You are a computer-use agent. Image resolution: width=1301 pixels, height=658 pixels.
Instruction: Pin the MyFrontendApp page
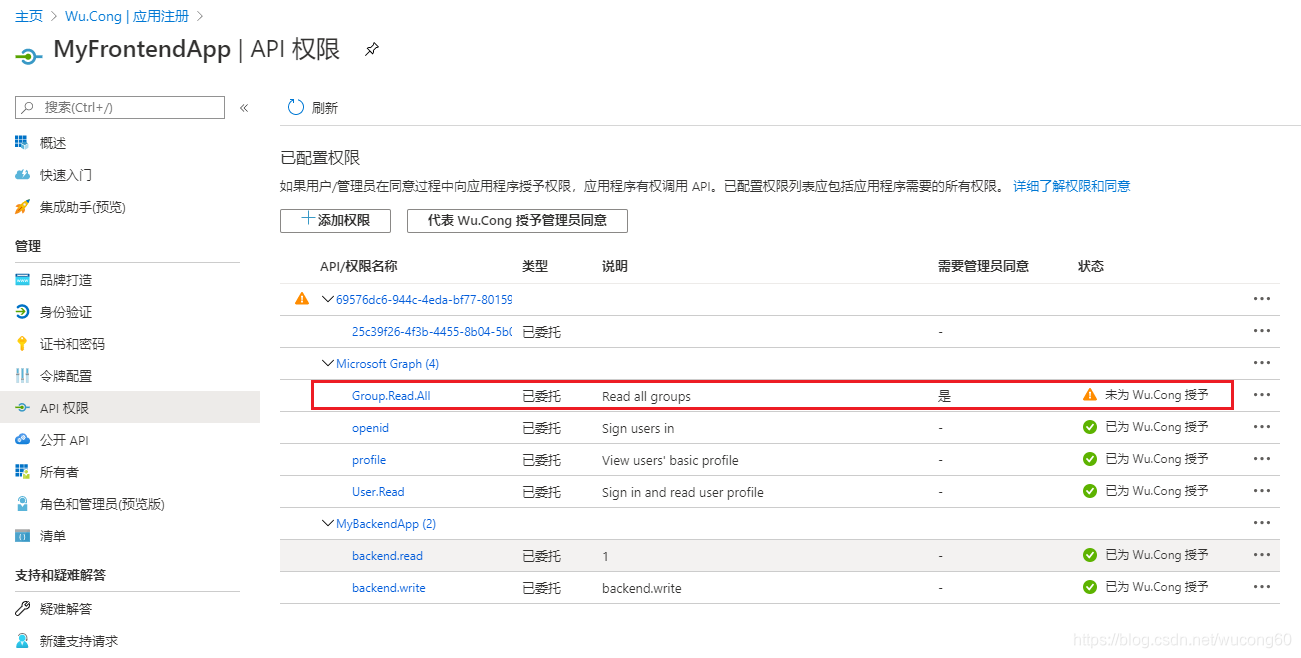[x=372, y=49]
